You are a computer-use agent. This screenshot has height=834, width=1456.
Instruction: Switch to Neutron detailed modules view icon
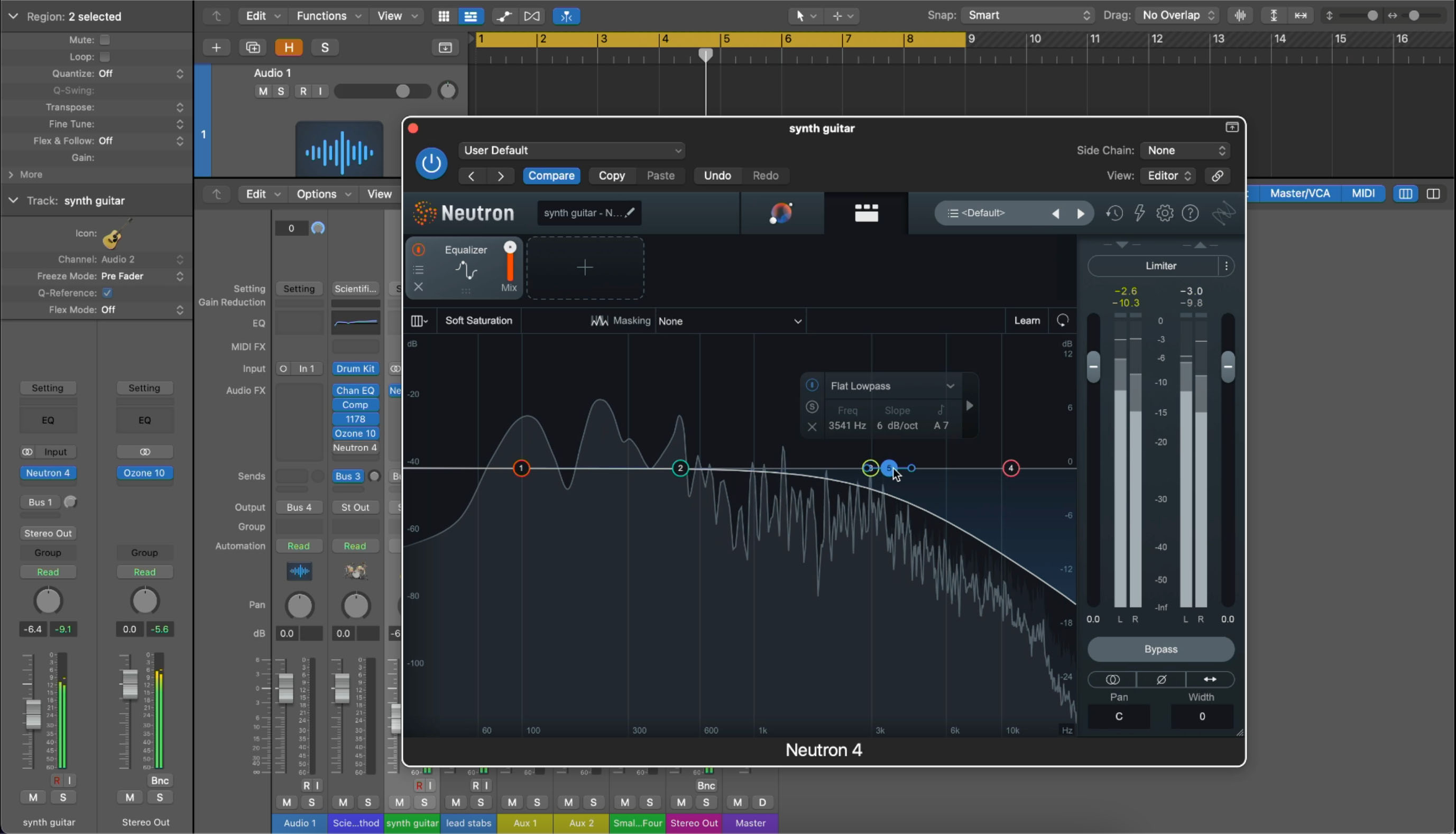click(866, 213)
